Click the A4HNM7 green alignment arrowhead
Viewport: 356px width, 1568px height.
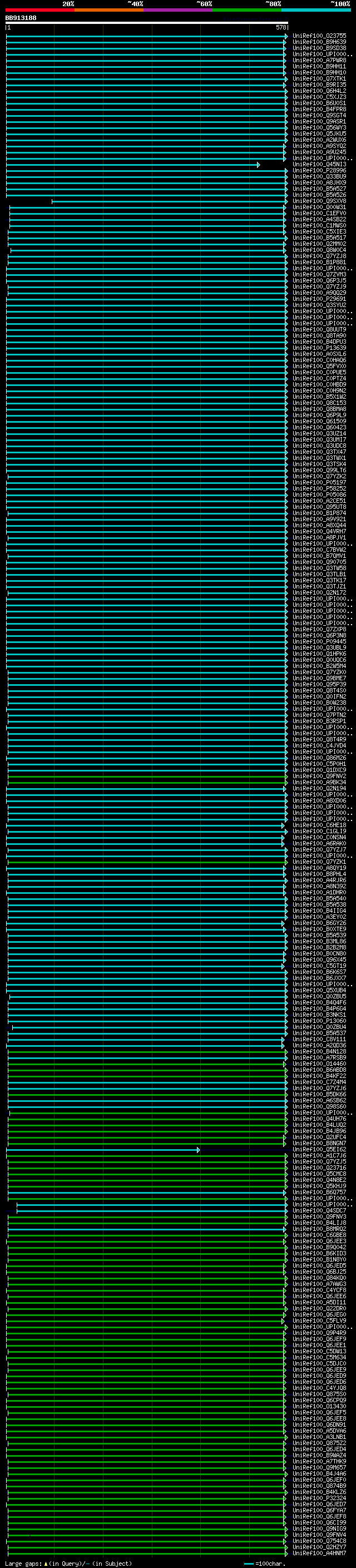[x=286, y=1554]
